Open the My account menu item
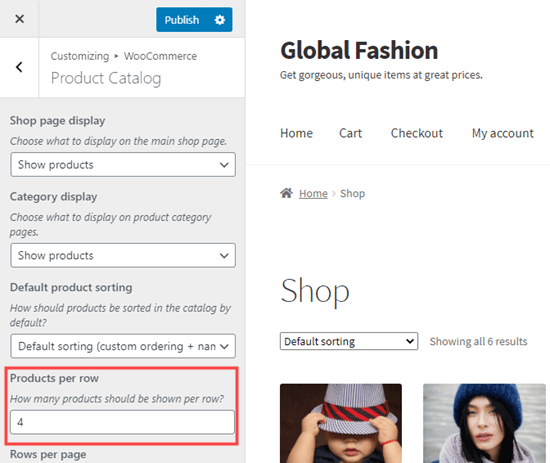Viewport: 550px width, 463px height. tap(503, 133)
